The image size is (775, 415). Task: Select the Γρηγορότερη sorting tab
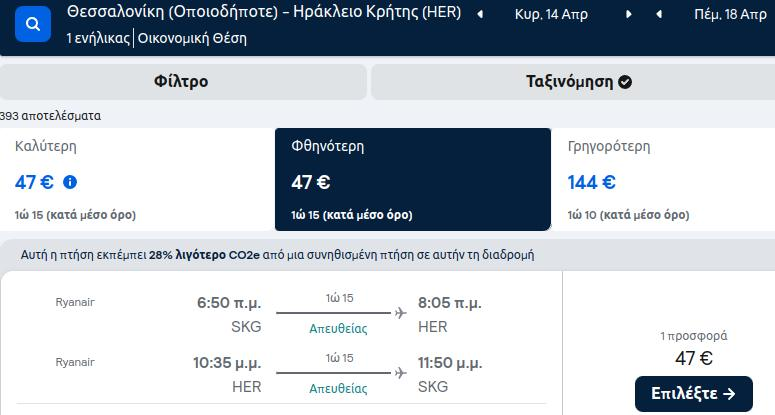pyautogui.click(x=663, y=179)
